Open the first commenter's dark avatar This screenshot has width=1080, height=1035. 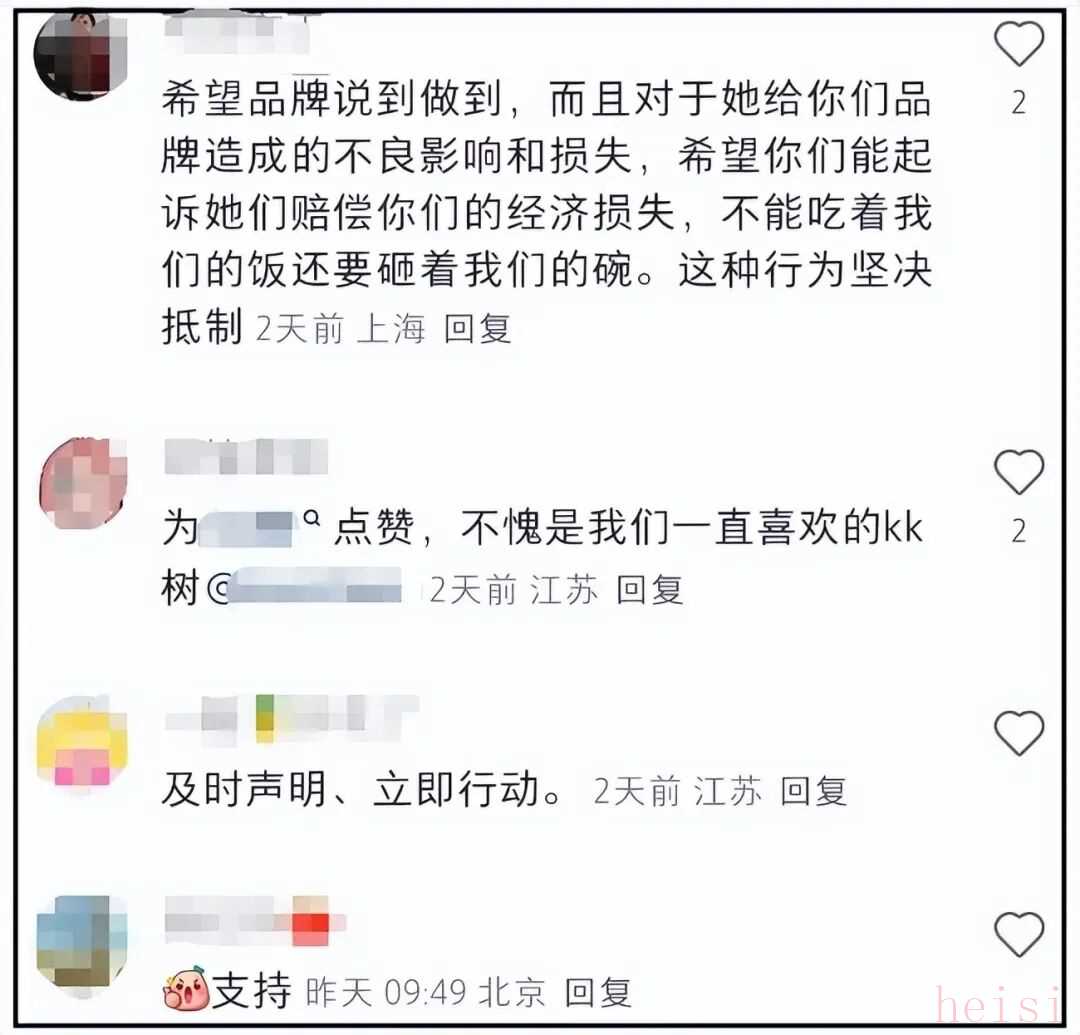click(x=81, y=54)
